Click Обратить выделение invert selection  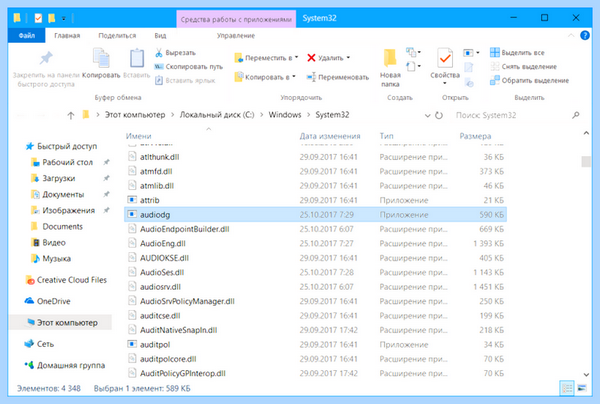point(530,80)
